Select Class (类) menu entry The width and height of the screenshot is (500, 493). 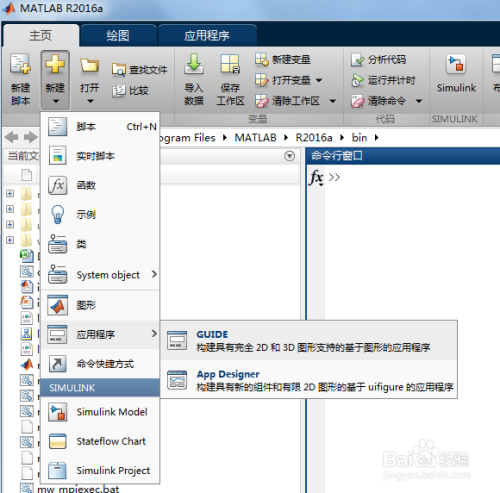coord(100,244)
